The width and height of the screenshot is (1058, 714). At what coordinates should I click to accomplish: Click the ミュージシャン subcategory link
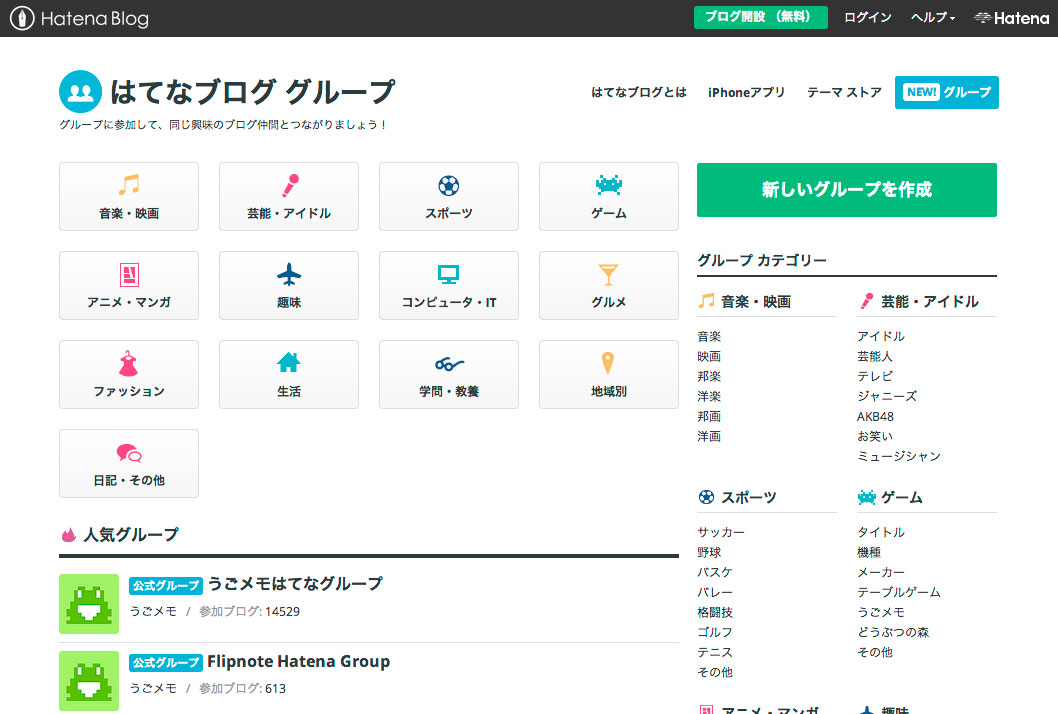[x=899, y=456]
